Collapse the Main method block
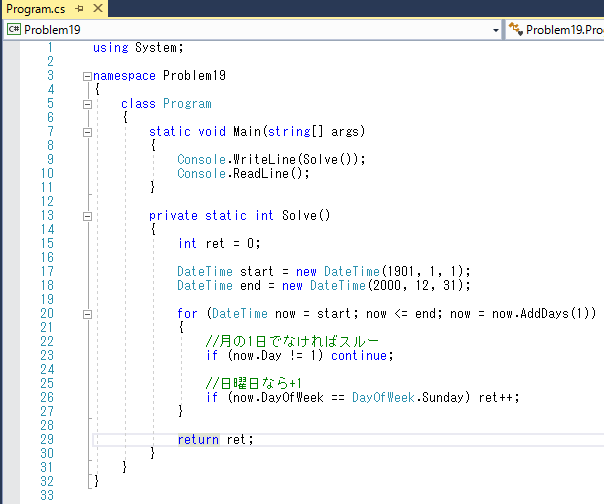This screenshot has height=504, width=604. (x=87, y=133)
